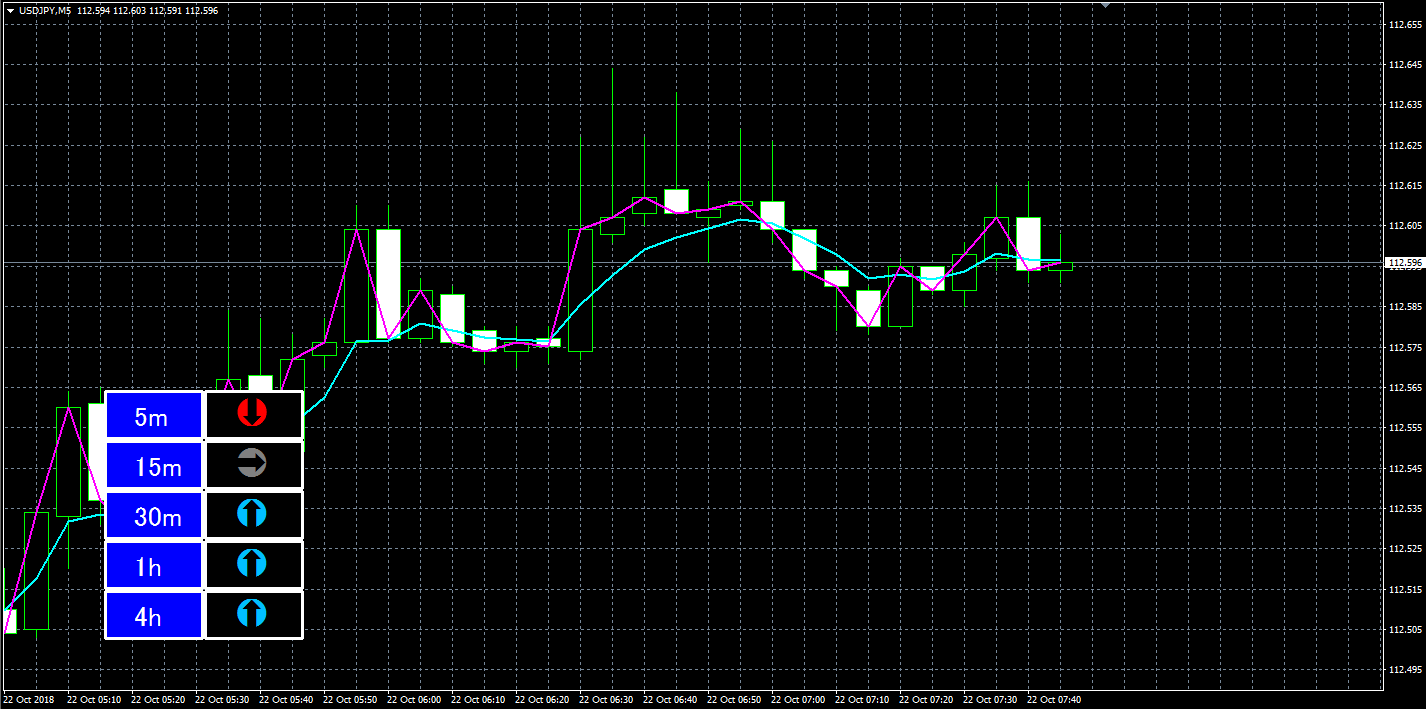This screenshot has height=709, width=1426.
Task: Click the current price tag 112.596
Action: point(1404,263)
